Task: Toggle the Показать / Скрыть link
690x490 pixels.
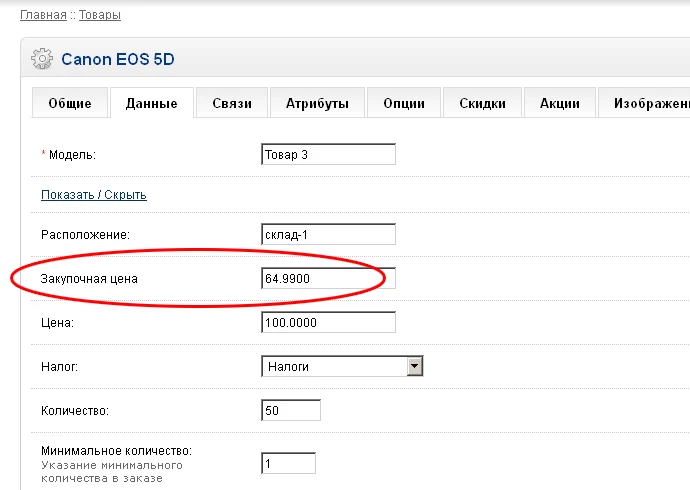Action: click(x=94, y=194)
